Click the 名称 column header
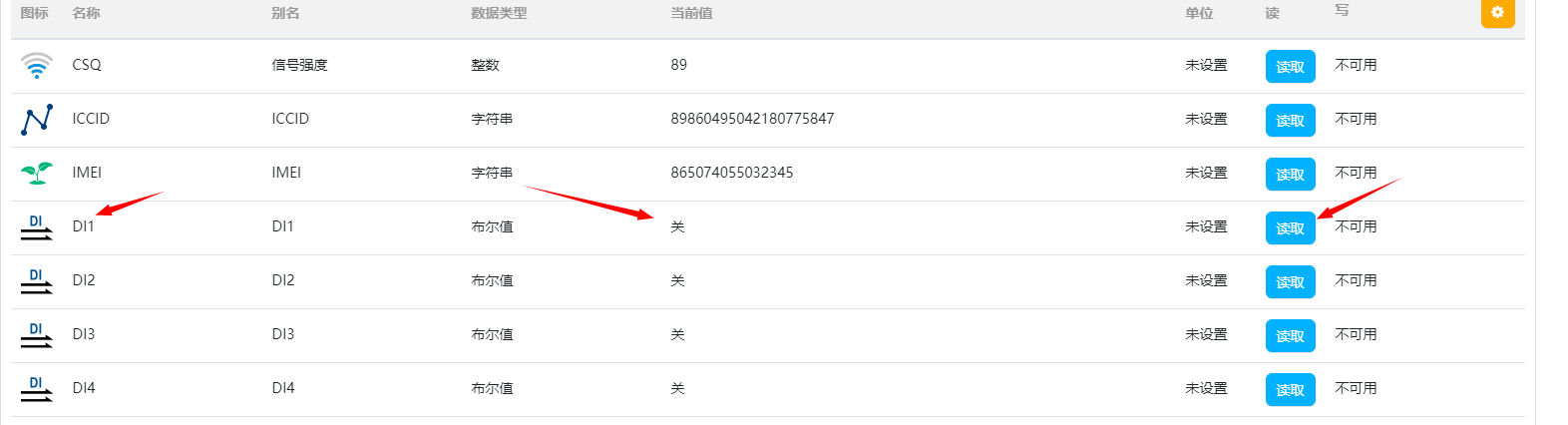The width and height of the screenshot is (1568, 425). (x=86, y=13)
